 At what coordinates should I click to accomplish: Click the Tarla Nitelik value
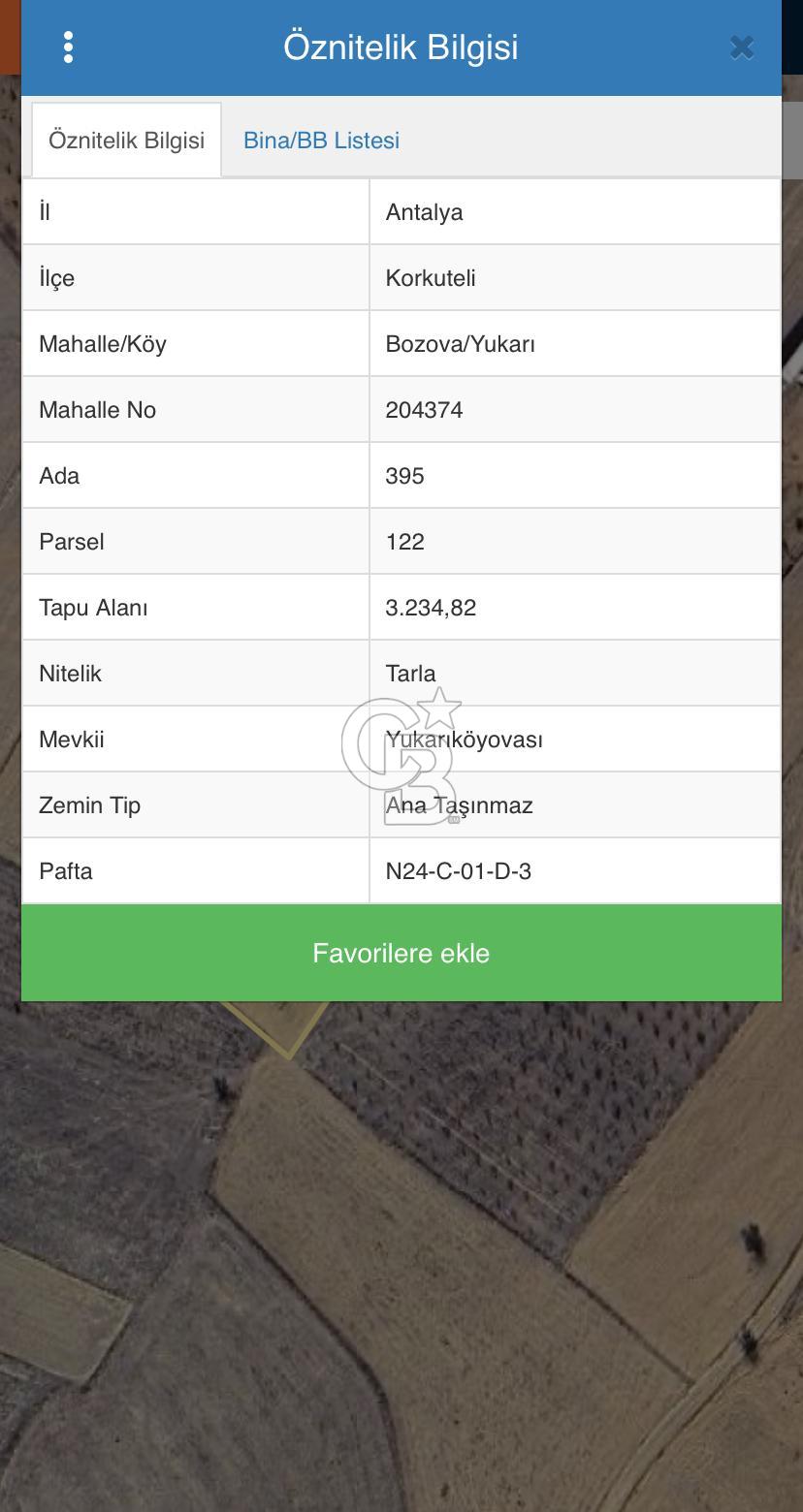tap(410, 674)
